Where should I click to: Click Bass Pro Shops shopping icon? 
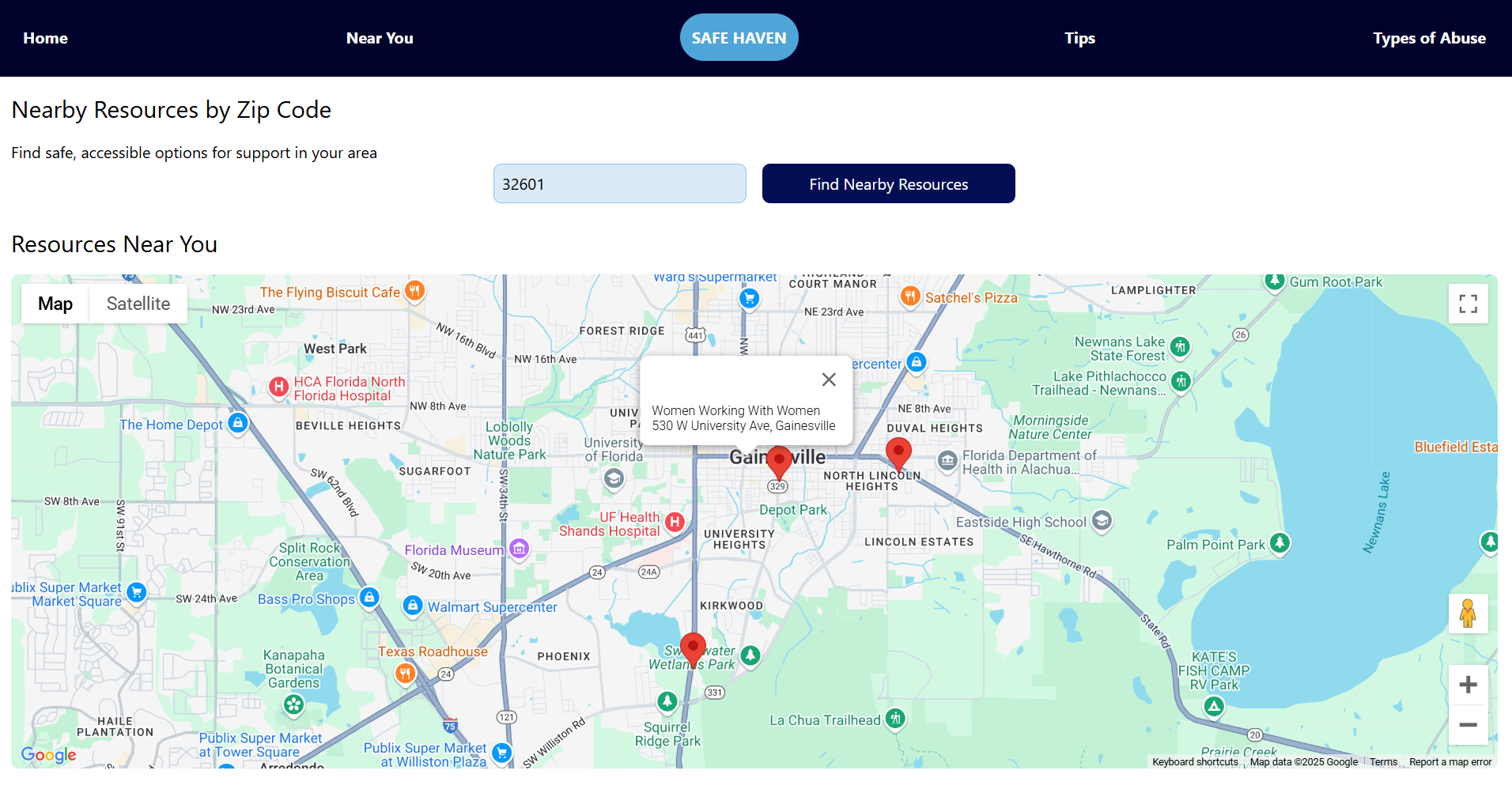click(x=369, y=597)
